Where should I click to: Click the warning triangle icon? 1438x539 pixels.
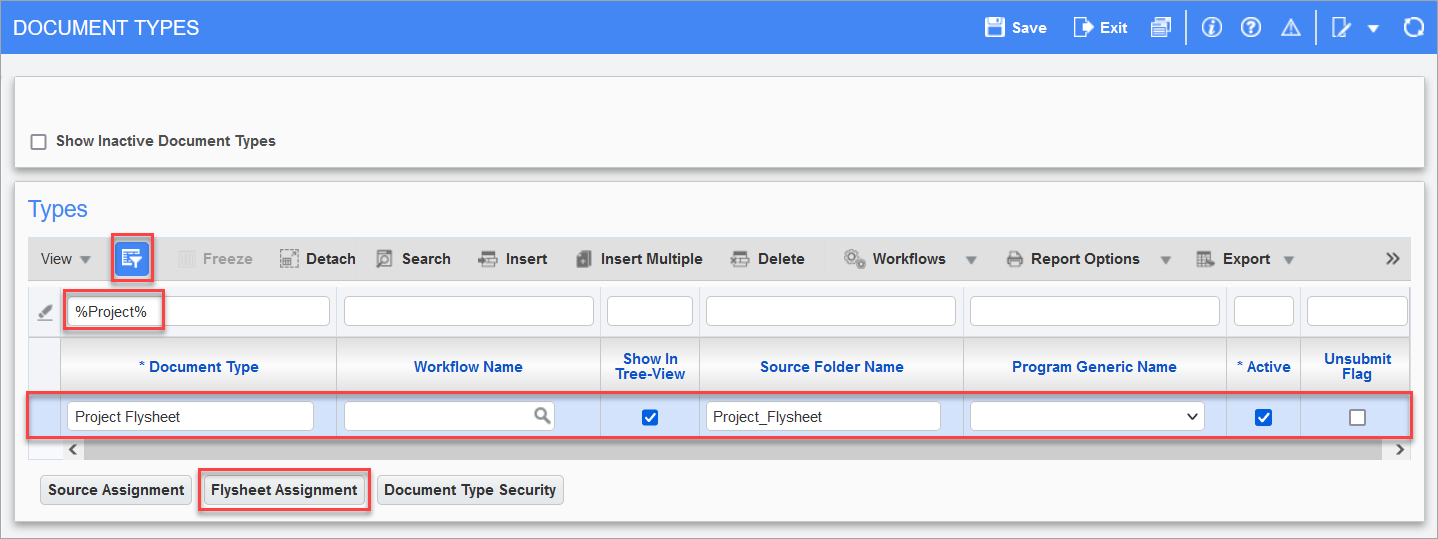tap(1291, 27)
